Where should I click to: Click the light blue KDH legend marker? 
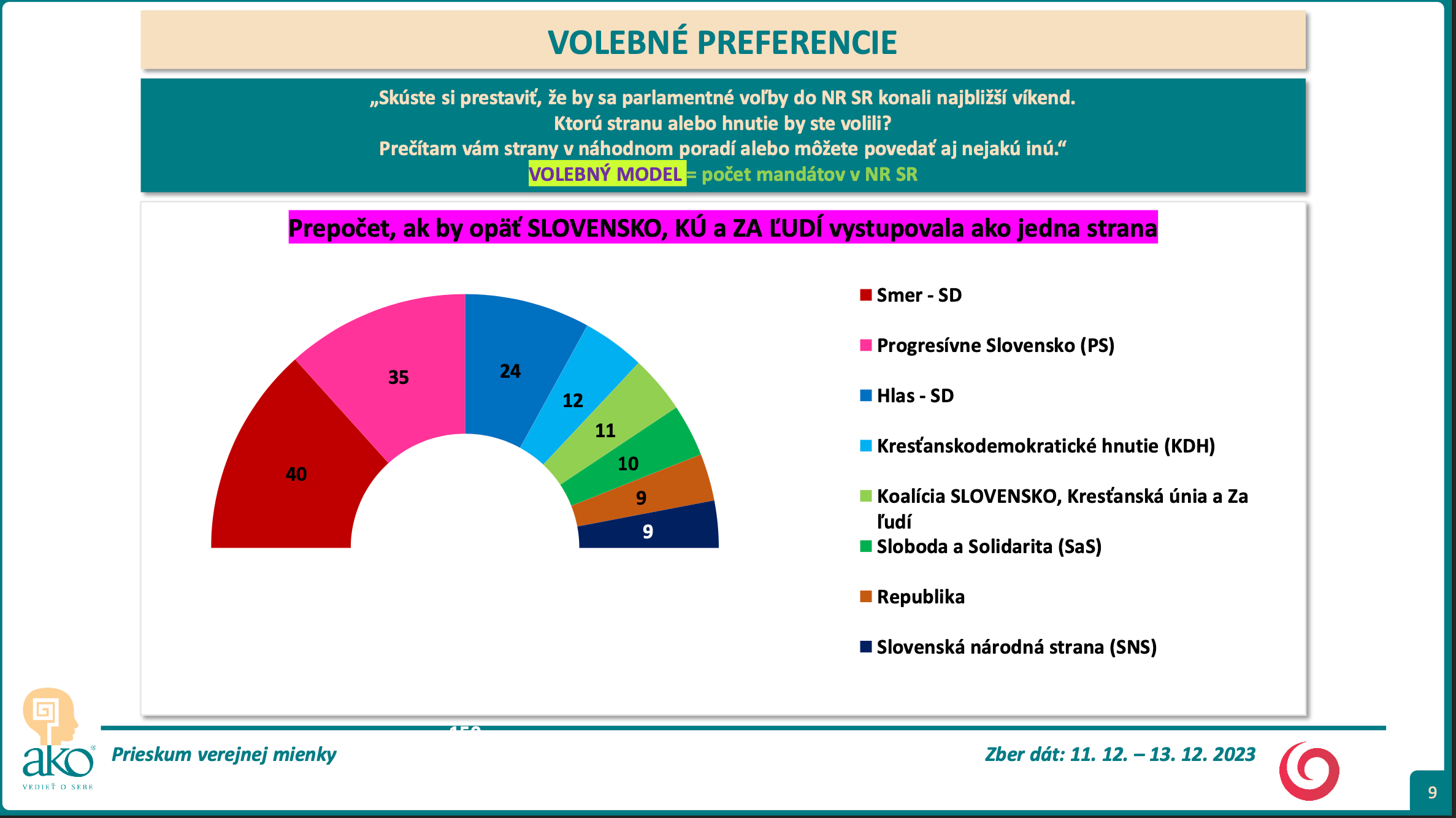click(865, 446)
